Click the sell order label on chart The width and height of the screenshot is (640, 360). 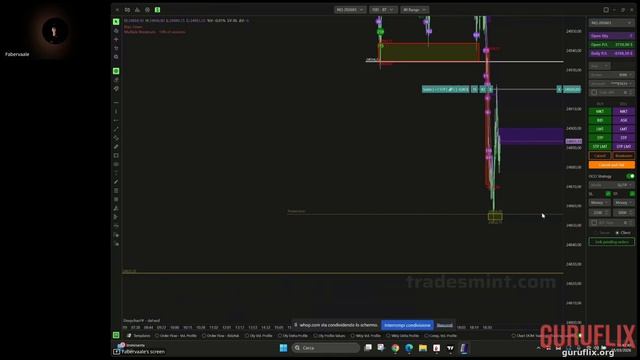pos(445,89)
